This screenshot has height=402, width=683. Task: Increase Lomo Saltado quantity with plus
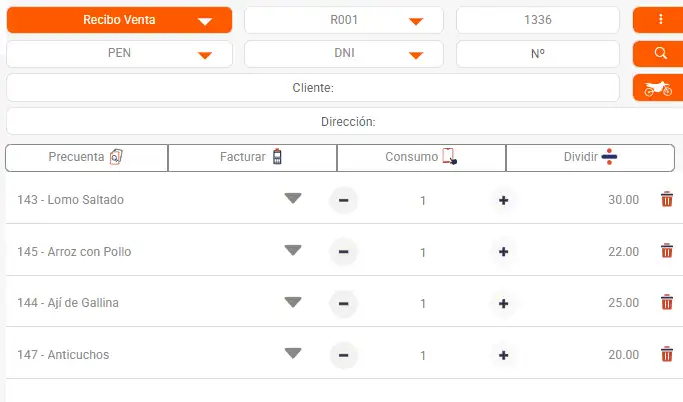(x=503, y=200)
